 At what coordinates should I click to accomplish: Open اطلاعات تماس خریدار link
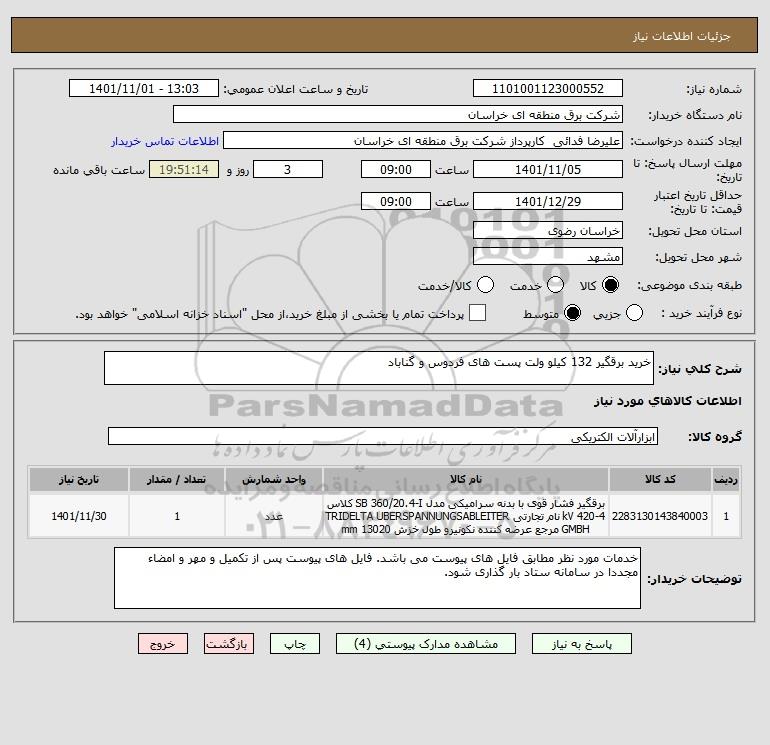coord(165,141)
